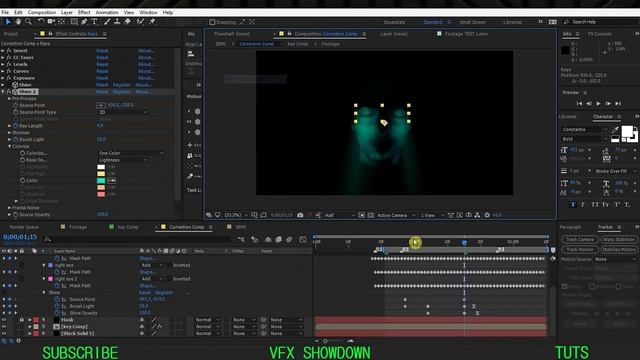Toggle fx enable for Shine 2 effect
The height and width of the screenshot is (360, 640).
click(9, 92)
